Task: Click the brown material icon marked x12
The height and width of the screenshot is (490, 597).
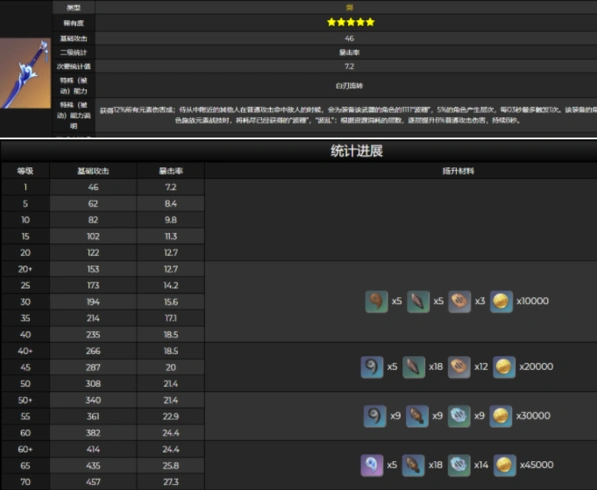Action: coord(459,367)
